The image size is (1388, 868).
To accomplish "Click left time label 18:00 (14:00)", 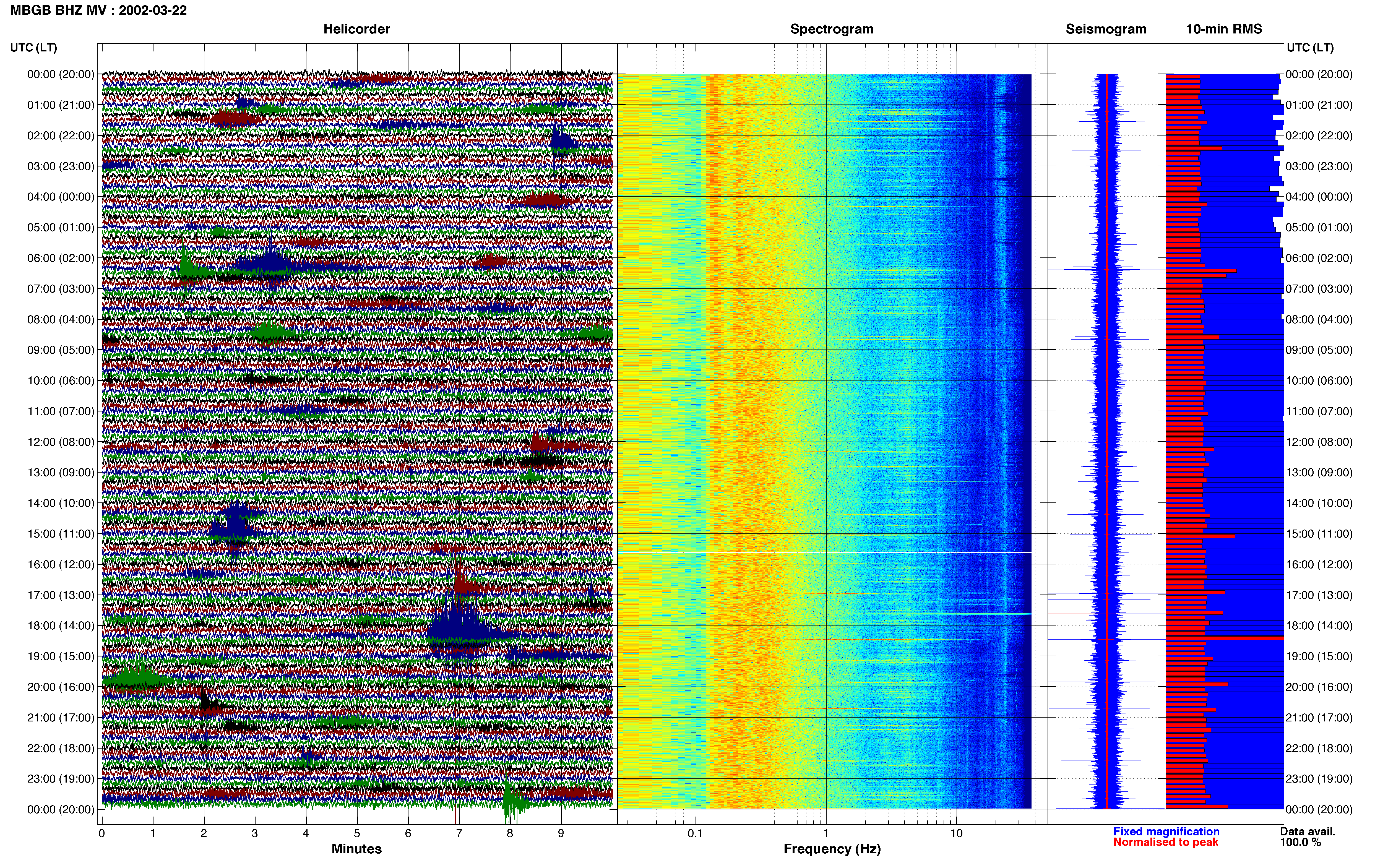I will tap(61, 625).
